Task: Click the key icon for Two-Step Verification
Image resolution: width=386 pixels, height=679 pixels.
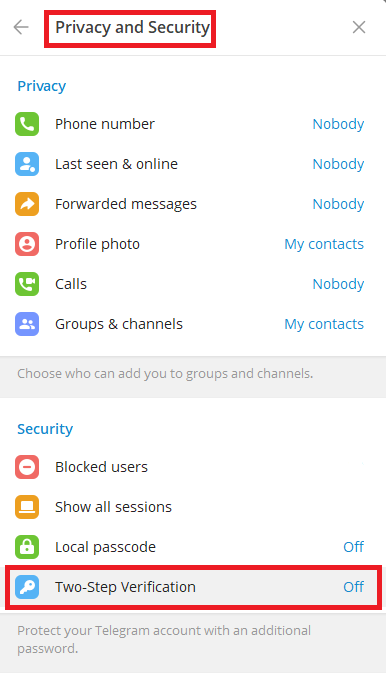Action: 27,587
